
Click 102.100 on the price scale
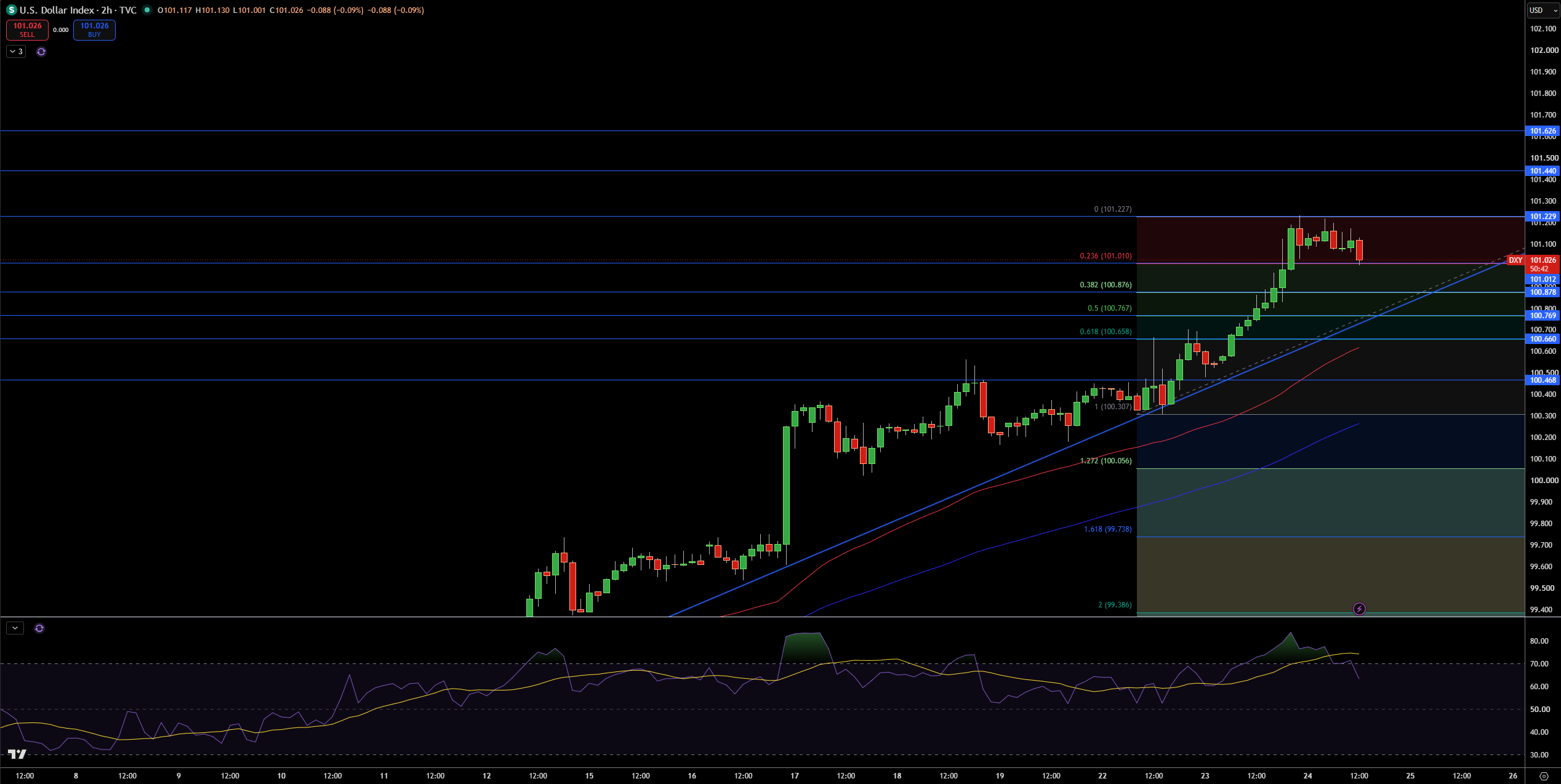[1543, 29]
